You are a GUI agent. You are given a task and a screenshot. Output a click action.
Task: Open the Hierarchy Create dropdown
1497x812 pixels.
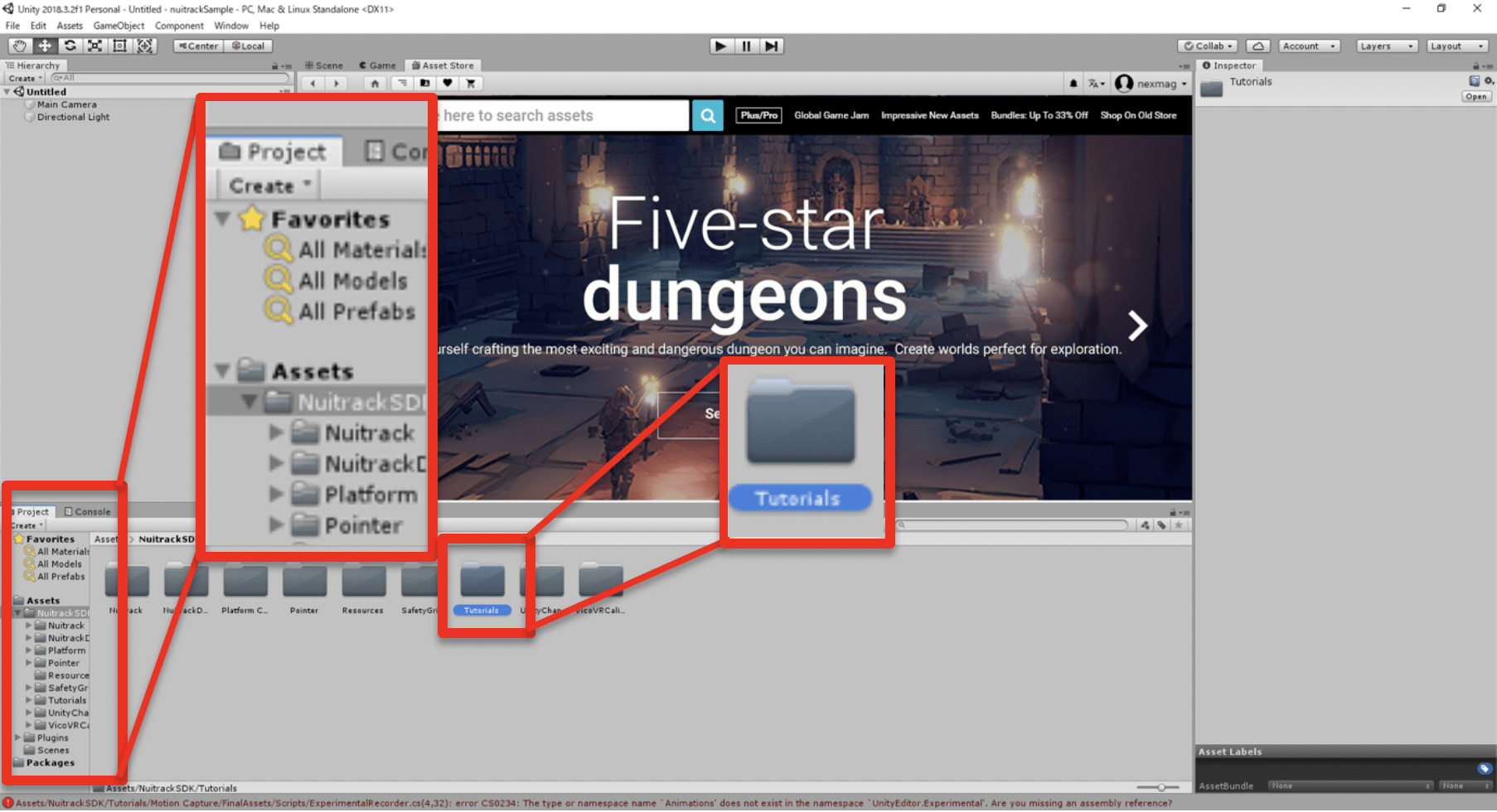point(25,78)
